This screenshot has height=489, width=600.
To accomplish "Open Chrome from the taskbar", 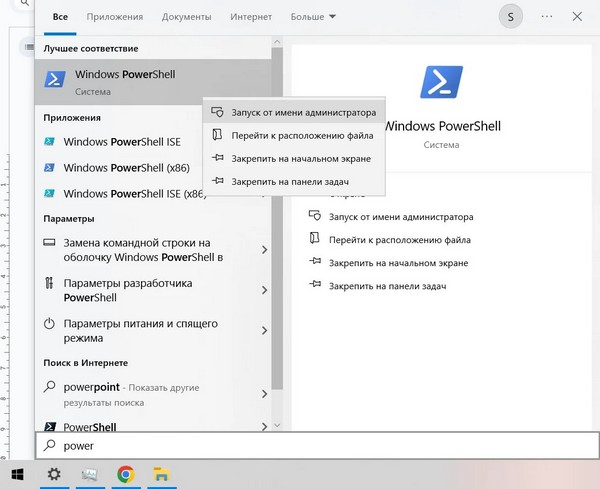I will (x=126, y=474).
